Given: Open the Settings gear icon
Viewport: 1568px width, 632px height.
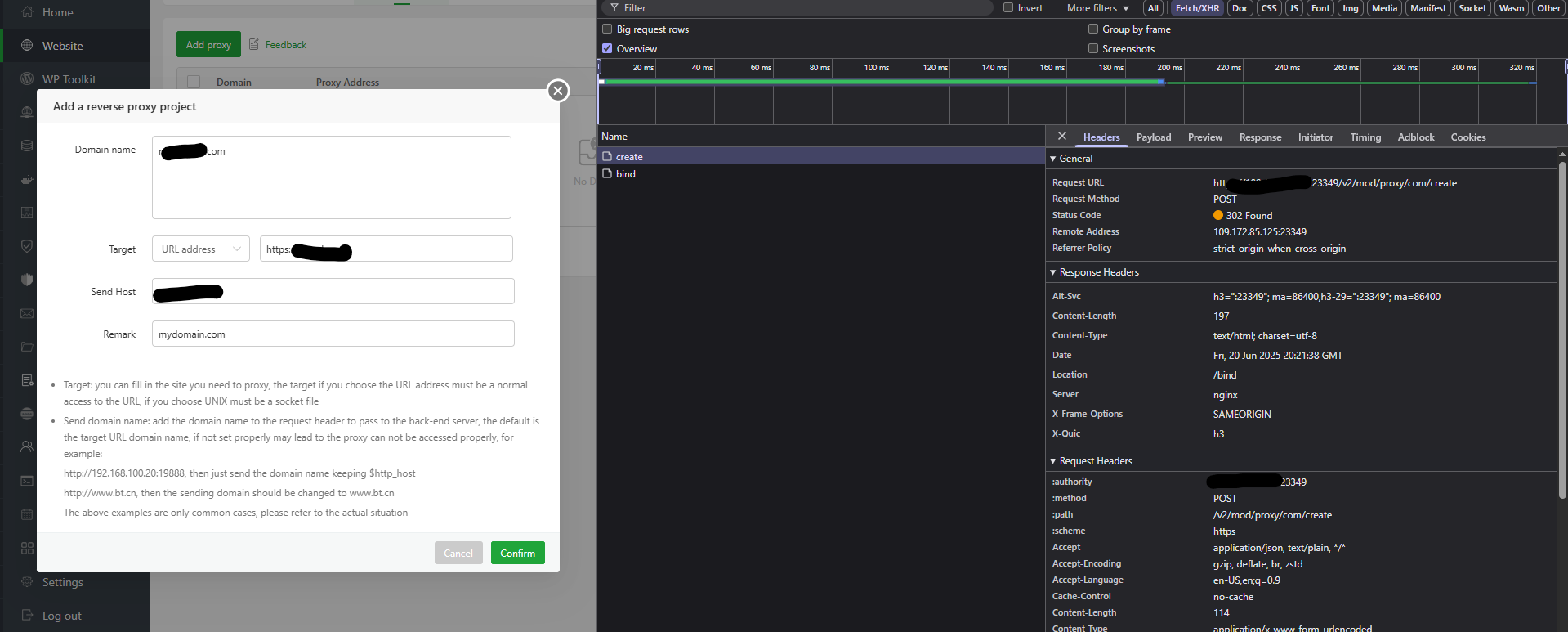Looking at the screenshot, I should [x=27, y=582].
